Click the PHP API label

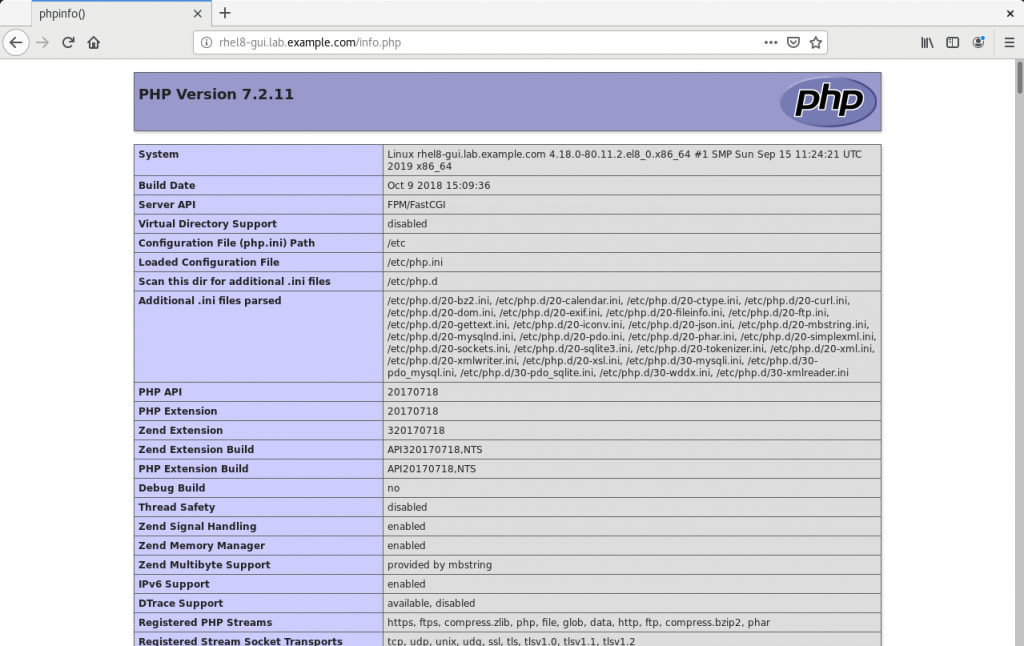coord(160,392)
